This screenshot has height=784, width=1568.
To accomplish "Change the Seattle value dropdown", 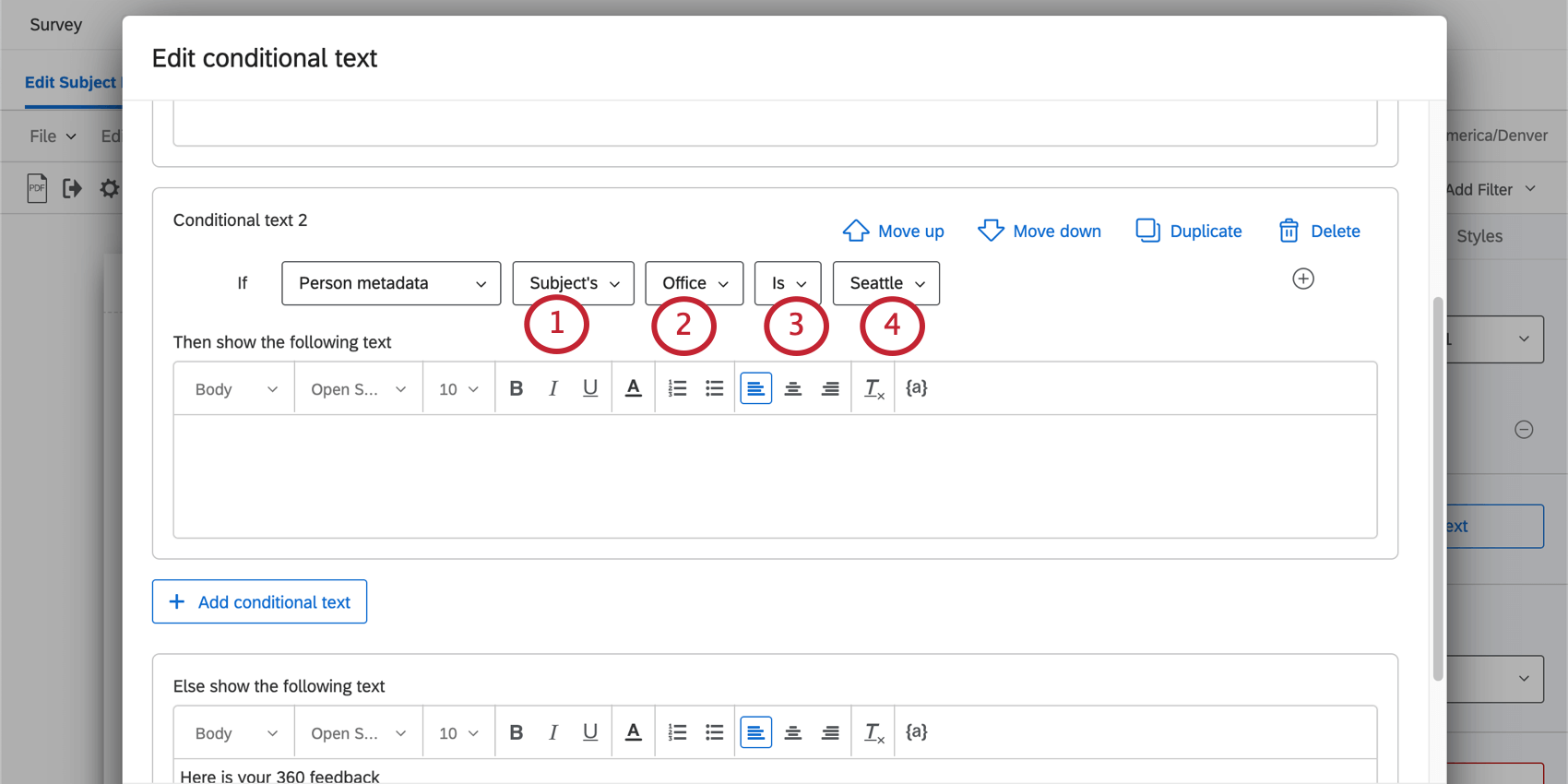I will (x=885, y=283).
